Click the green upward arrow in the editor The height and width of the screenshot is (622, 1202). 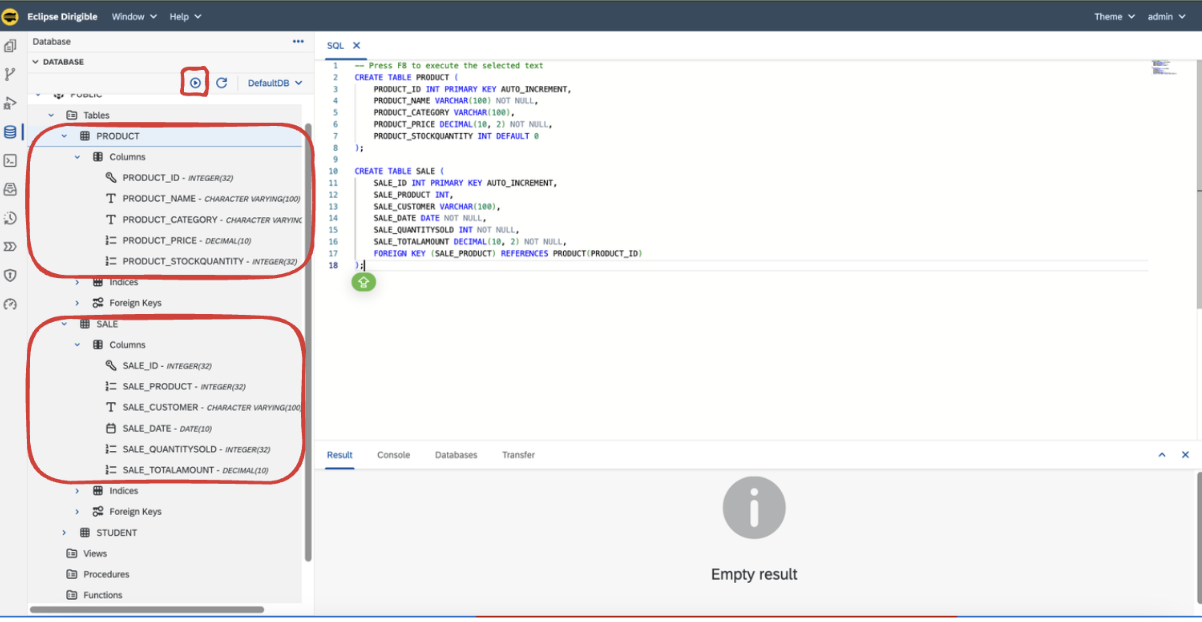[363, 283]
